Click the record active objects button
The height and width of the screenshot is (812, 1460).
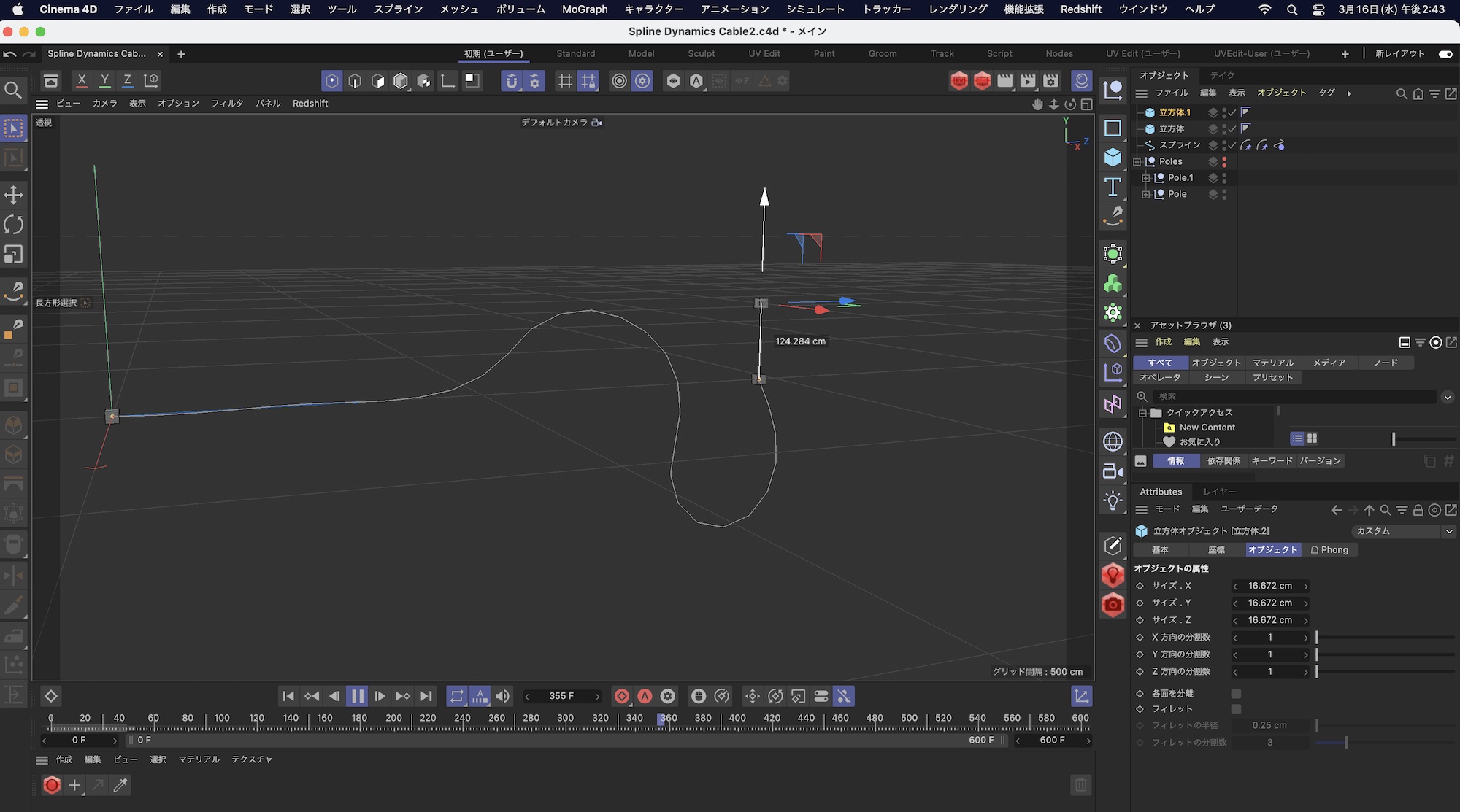tap(622, 696)
